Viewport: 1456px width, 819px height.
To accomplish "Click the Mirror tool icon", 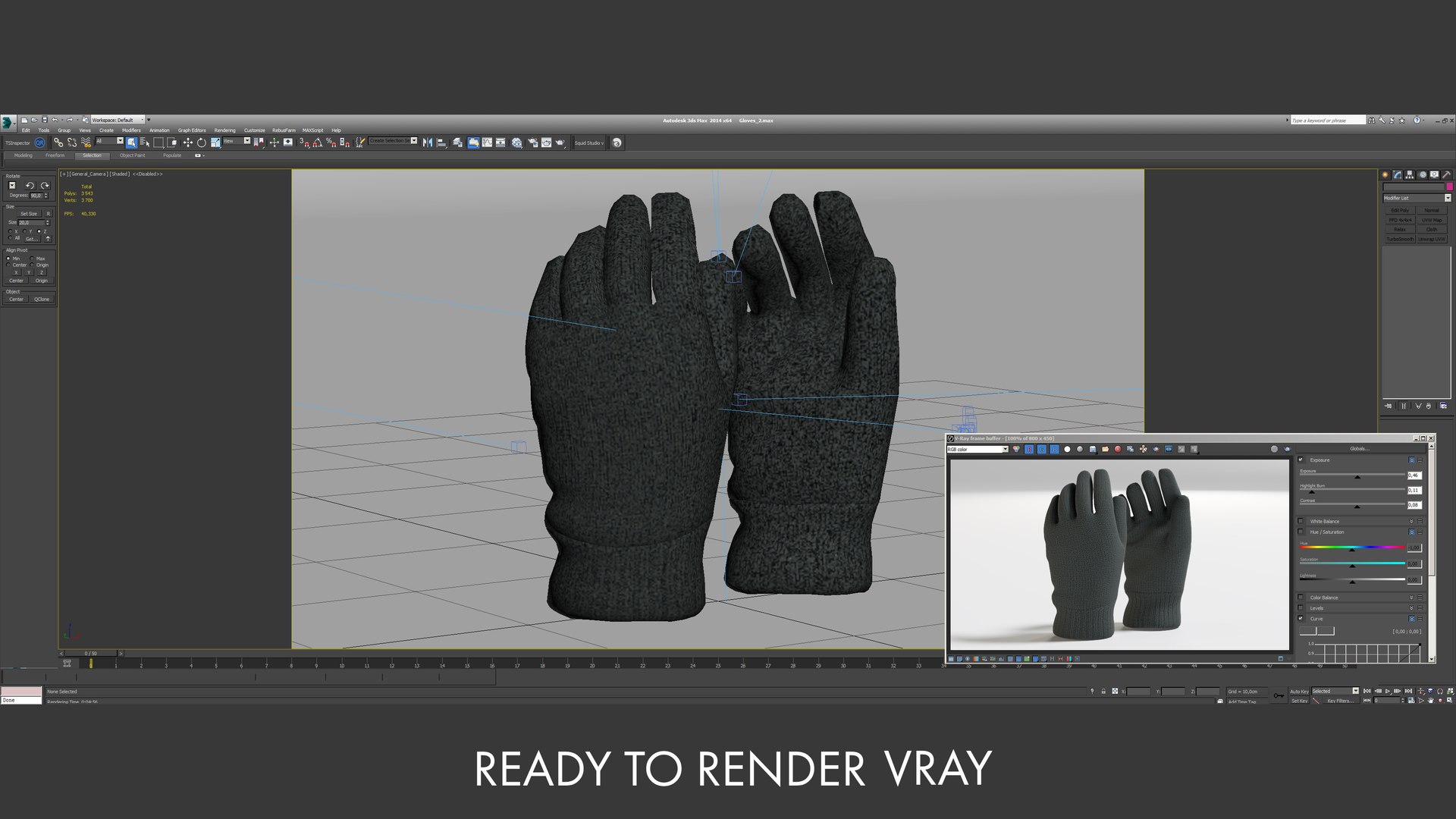I will pyautogui.click(x=428, y=143).
